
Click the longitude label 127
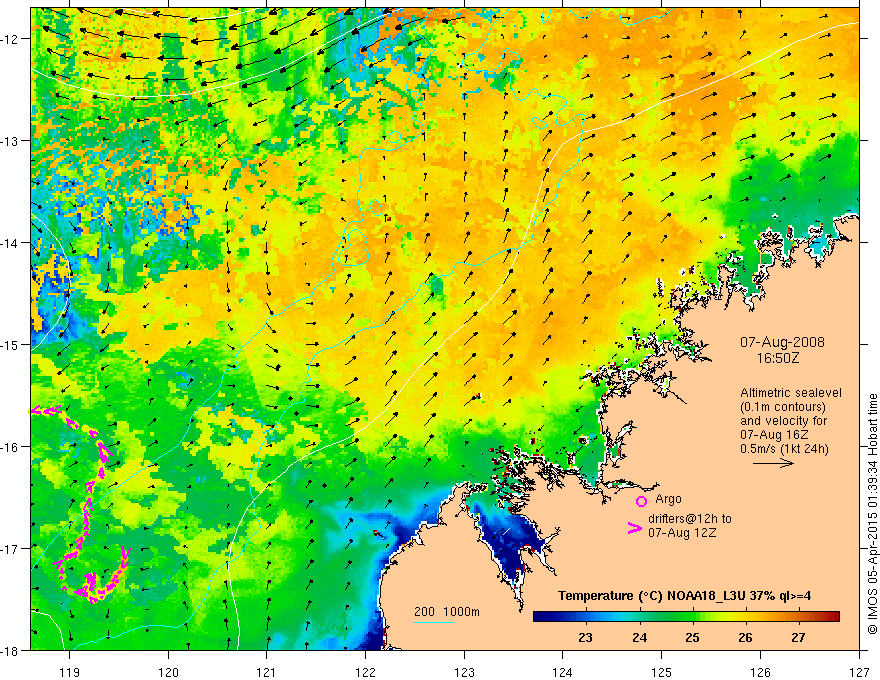pos(859,672)
